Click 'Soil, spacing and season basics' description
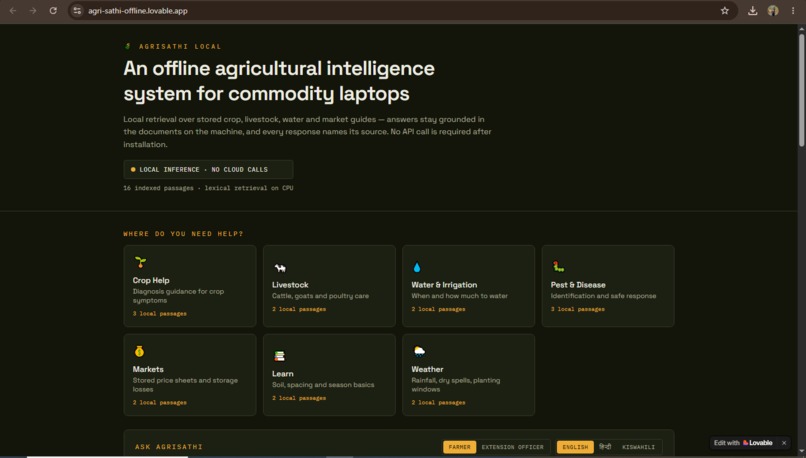 (x=323, y=385)
